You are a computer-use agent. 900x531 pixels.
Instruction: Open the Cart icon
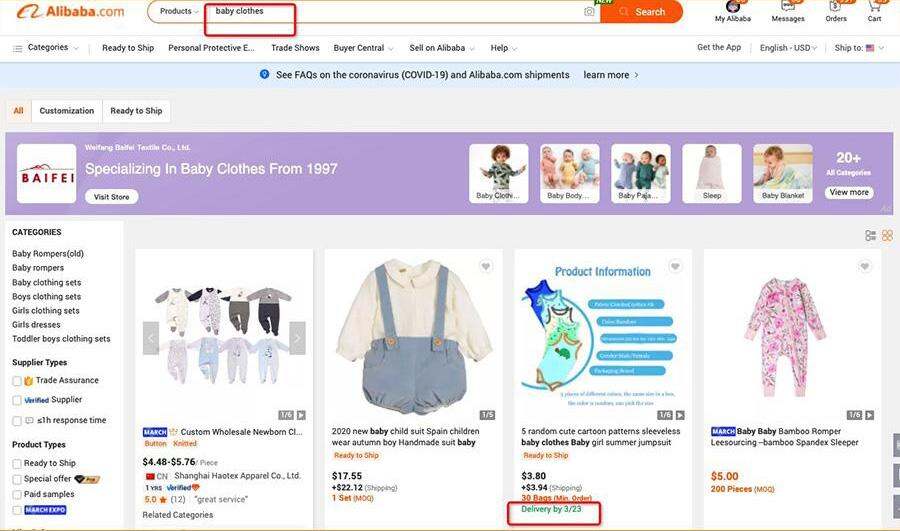874,7
